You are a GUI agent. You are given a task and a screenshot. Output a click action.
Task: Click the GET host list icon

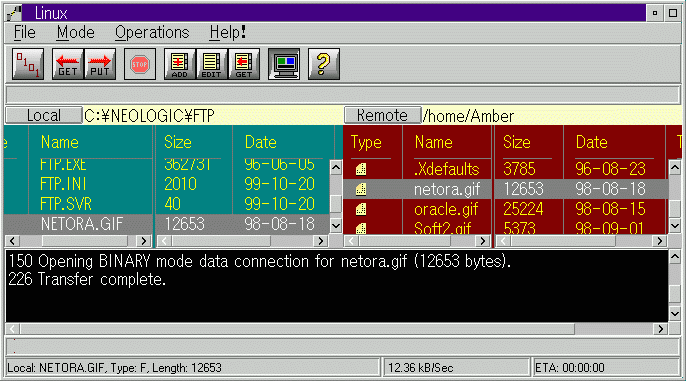tap(244, 64)
